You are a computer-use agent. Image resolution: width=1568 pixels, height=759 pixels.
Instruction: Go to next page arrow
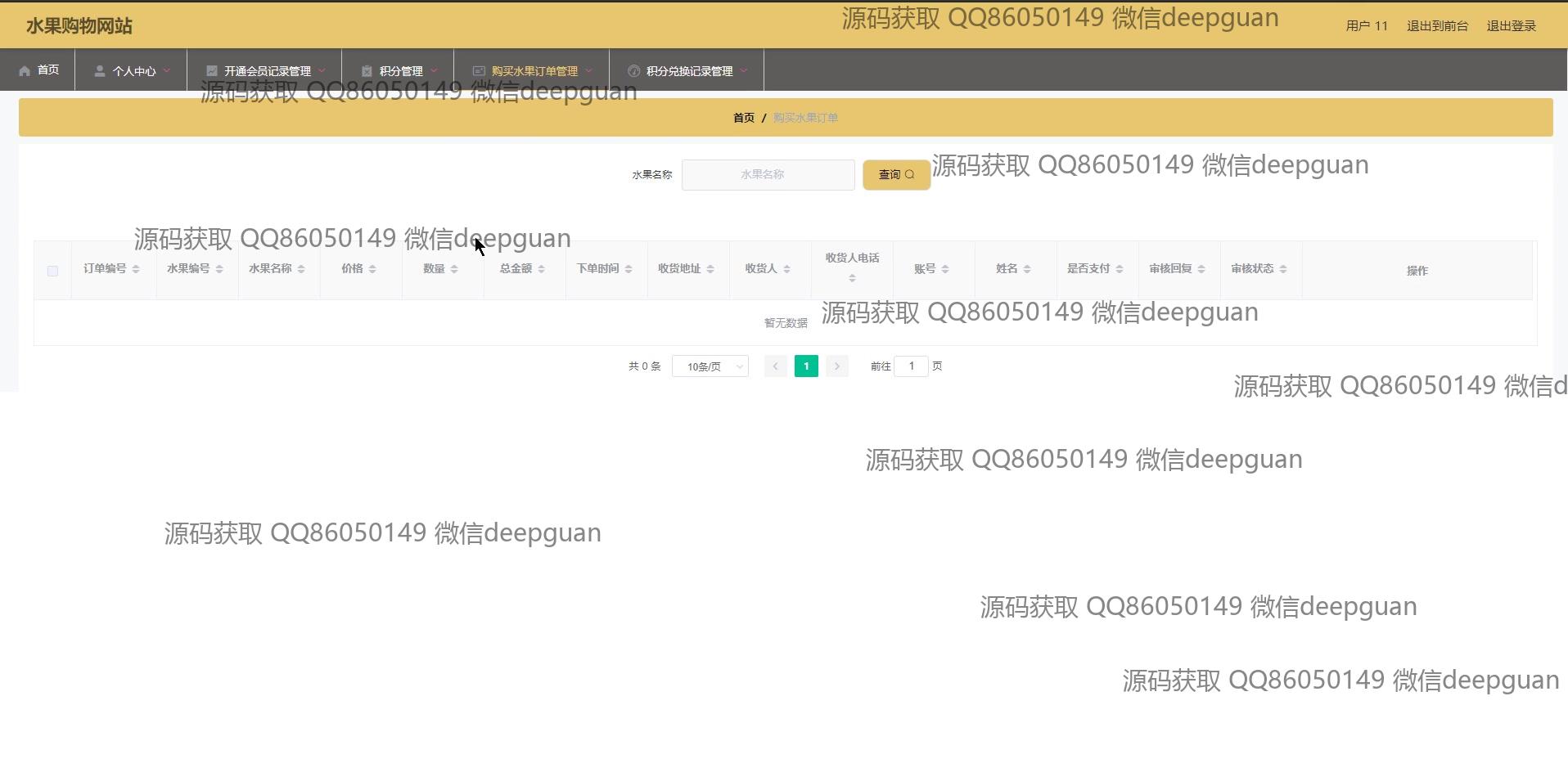(x=836, y=366)
